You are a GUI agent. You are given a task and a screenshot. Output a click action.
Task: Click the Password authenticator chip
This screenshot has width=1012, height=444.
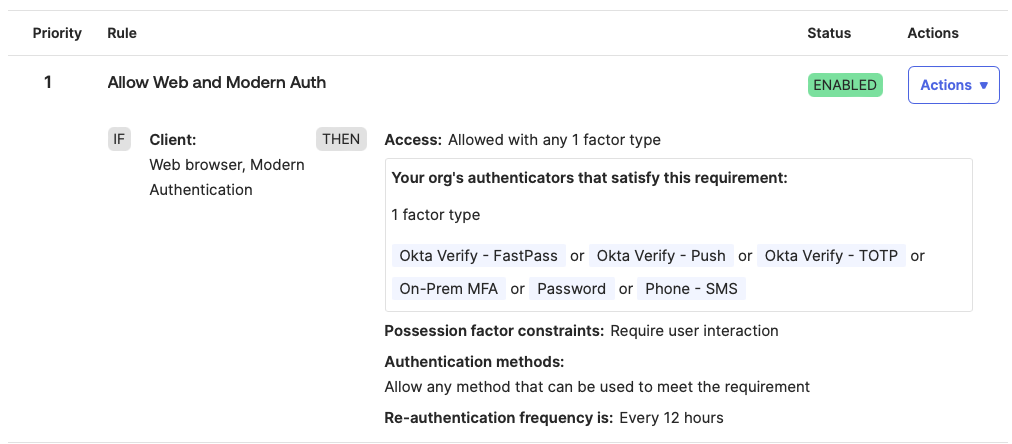(x=571, y=289)
